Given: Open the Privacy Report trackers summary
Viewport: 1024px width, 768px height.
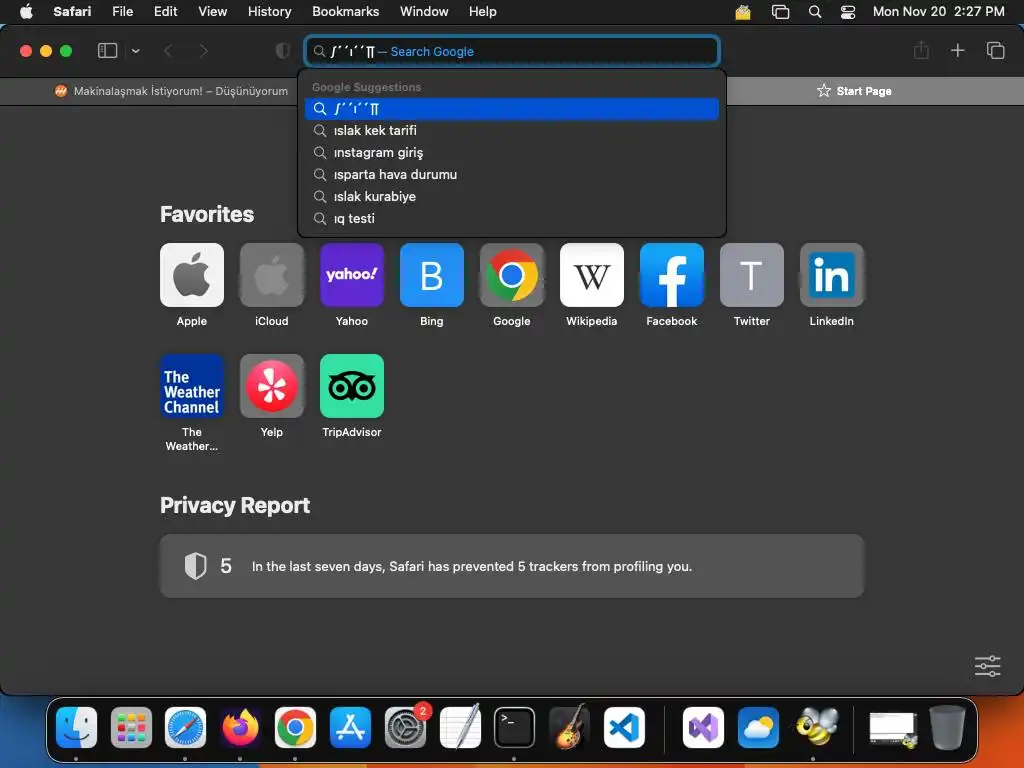Looking at the screenshot, I should pyautogui.click(x=512, y=566).
